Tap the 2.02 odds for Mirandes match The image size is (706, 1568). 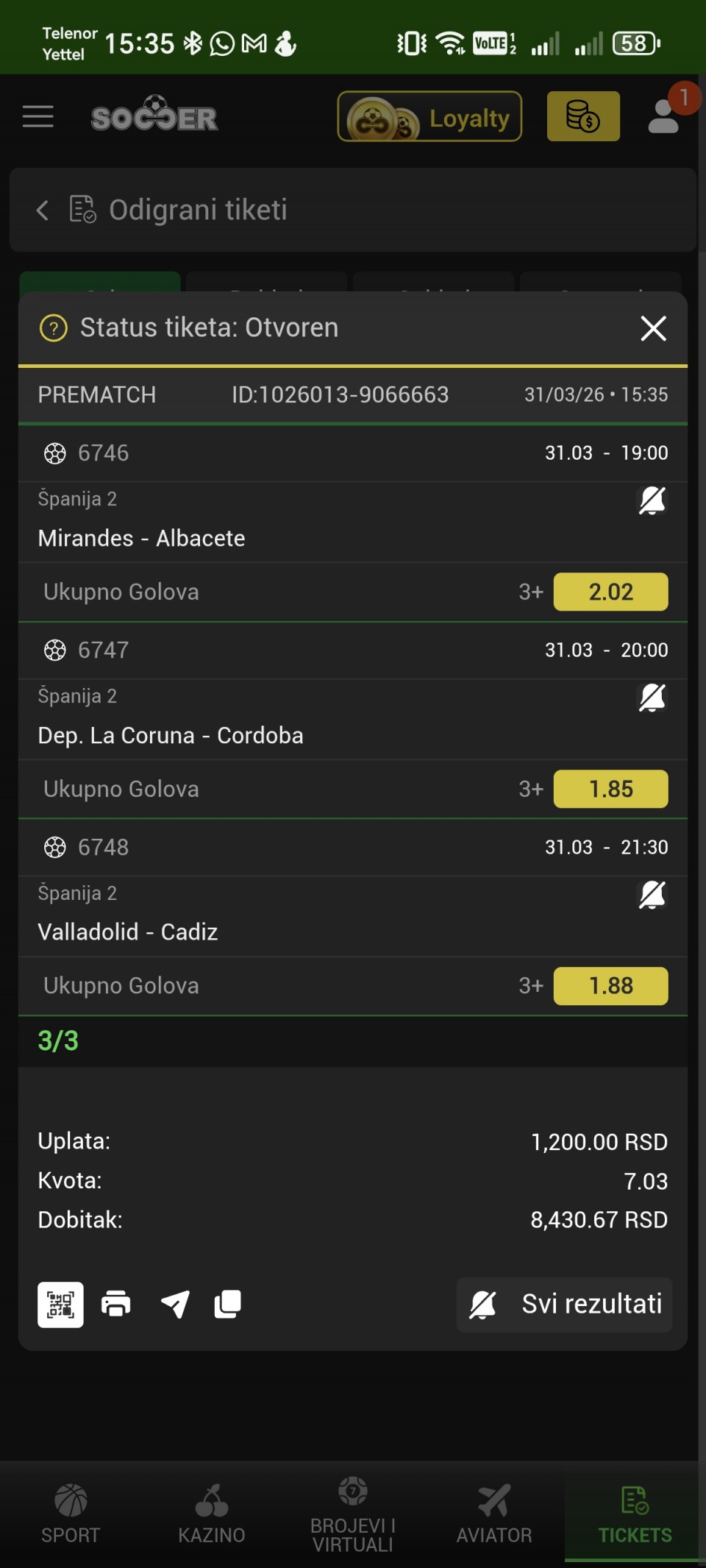[610, 592]
